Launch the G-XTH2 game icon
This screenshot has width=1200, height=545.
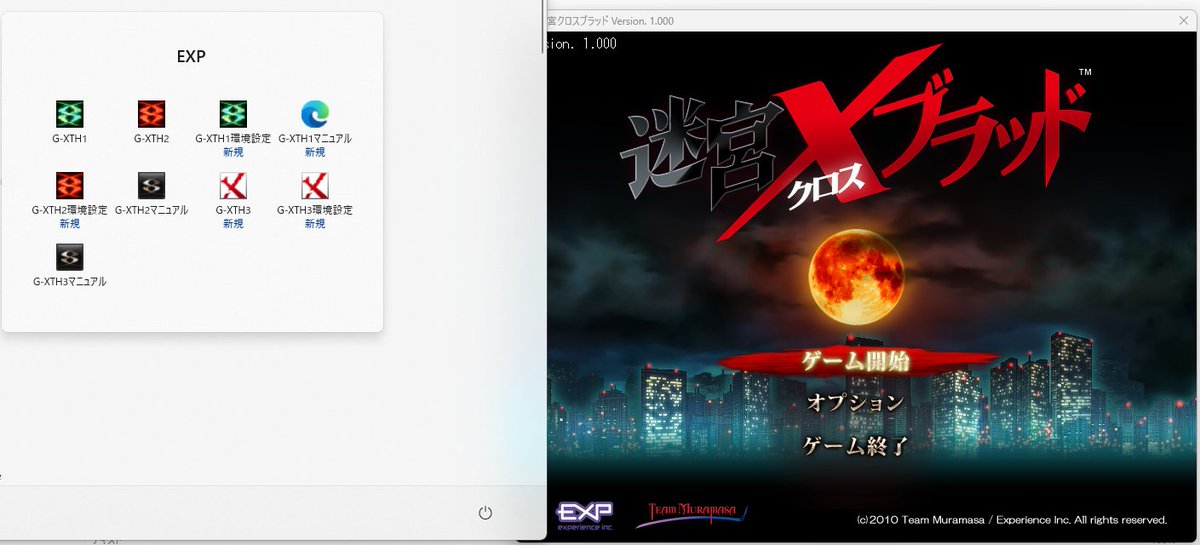click(x=151, y=114)
